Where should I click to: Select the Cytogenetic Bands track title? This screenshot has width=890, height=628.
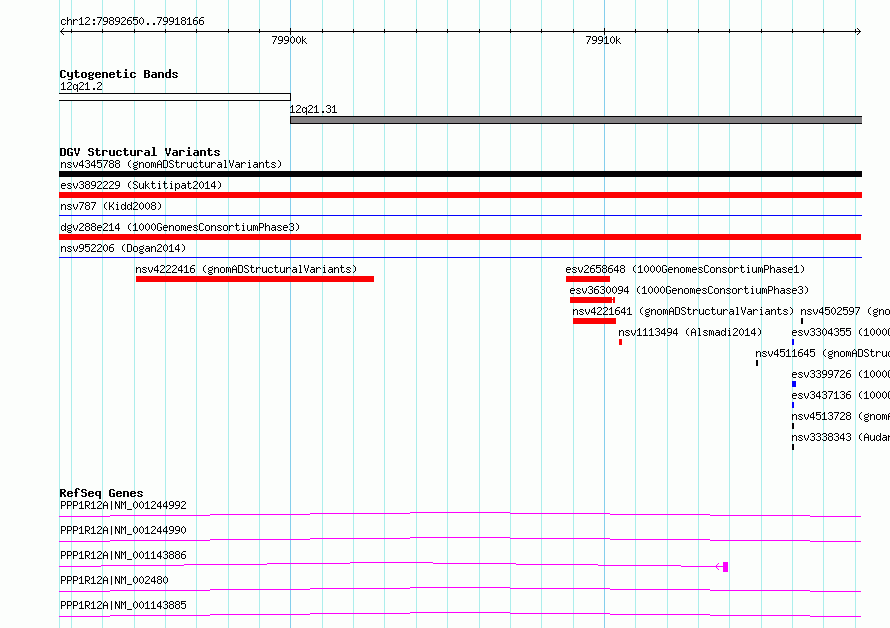coord(119,74)
